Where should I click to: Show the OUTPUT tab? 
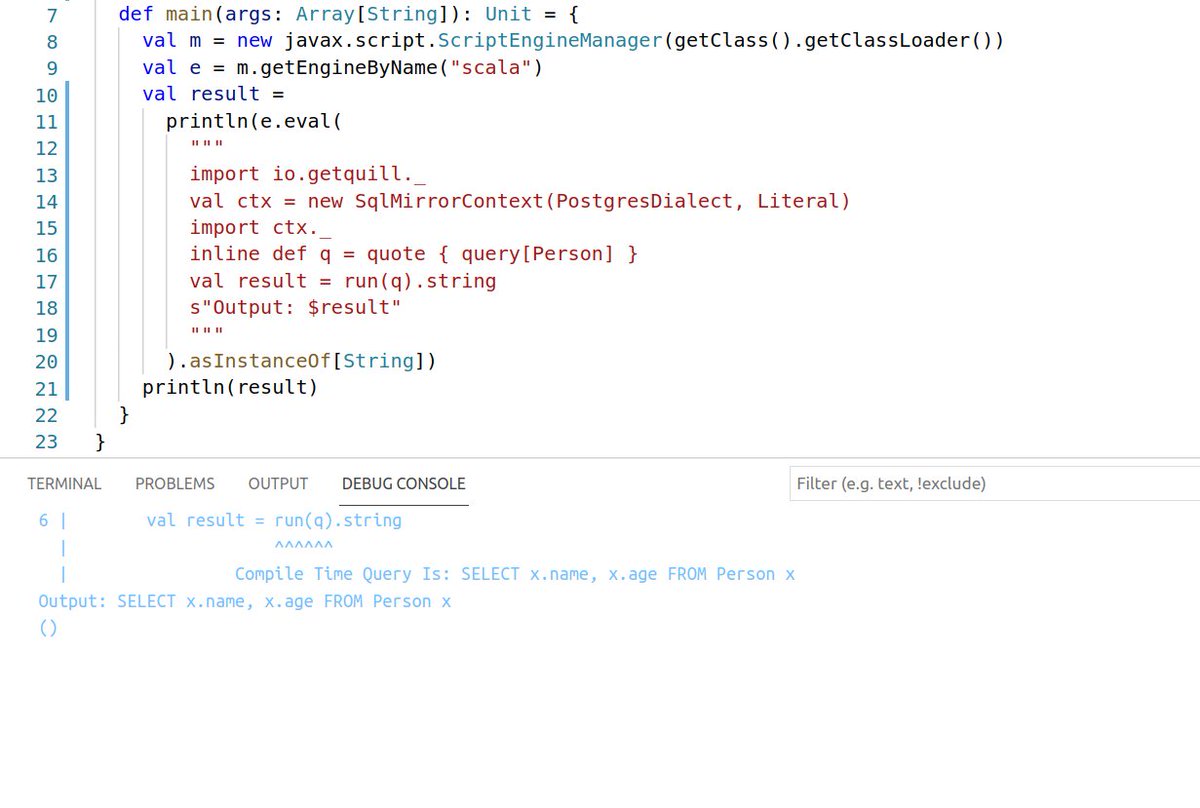click(278, 484)
